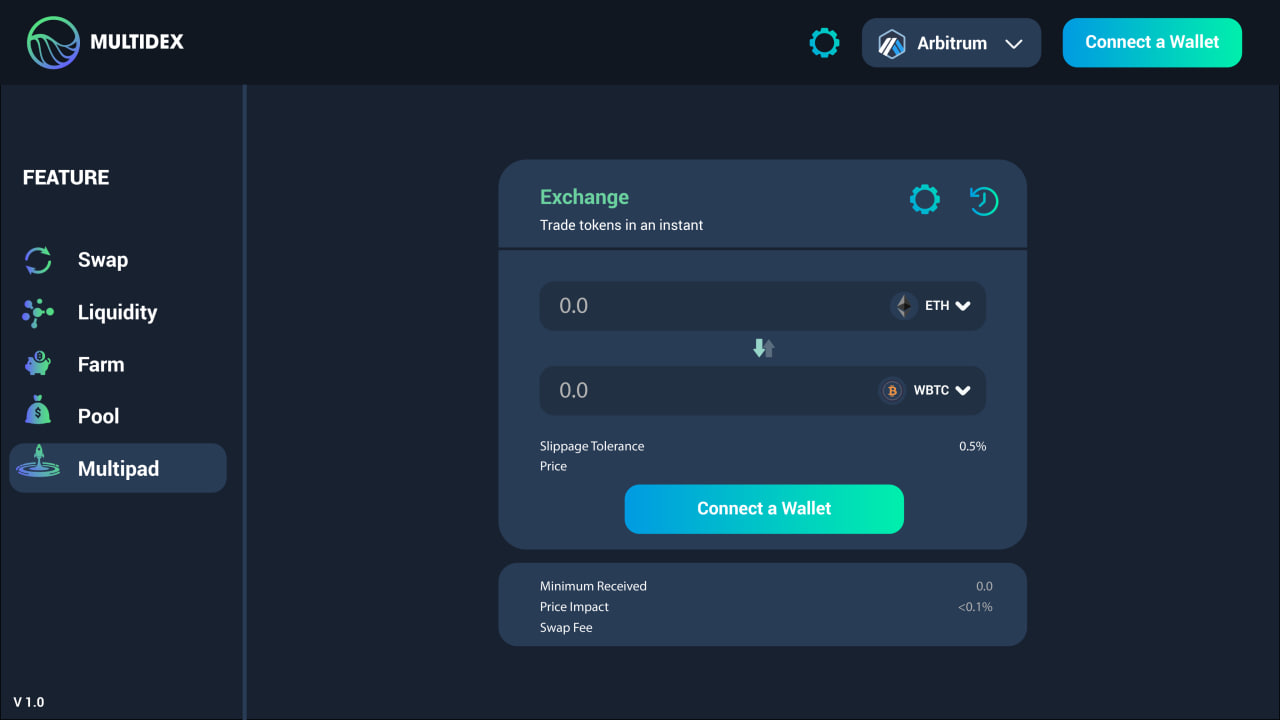Open the top bar settings gear

824,42
